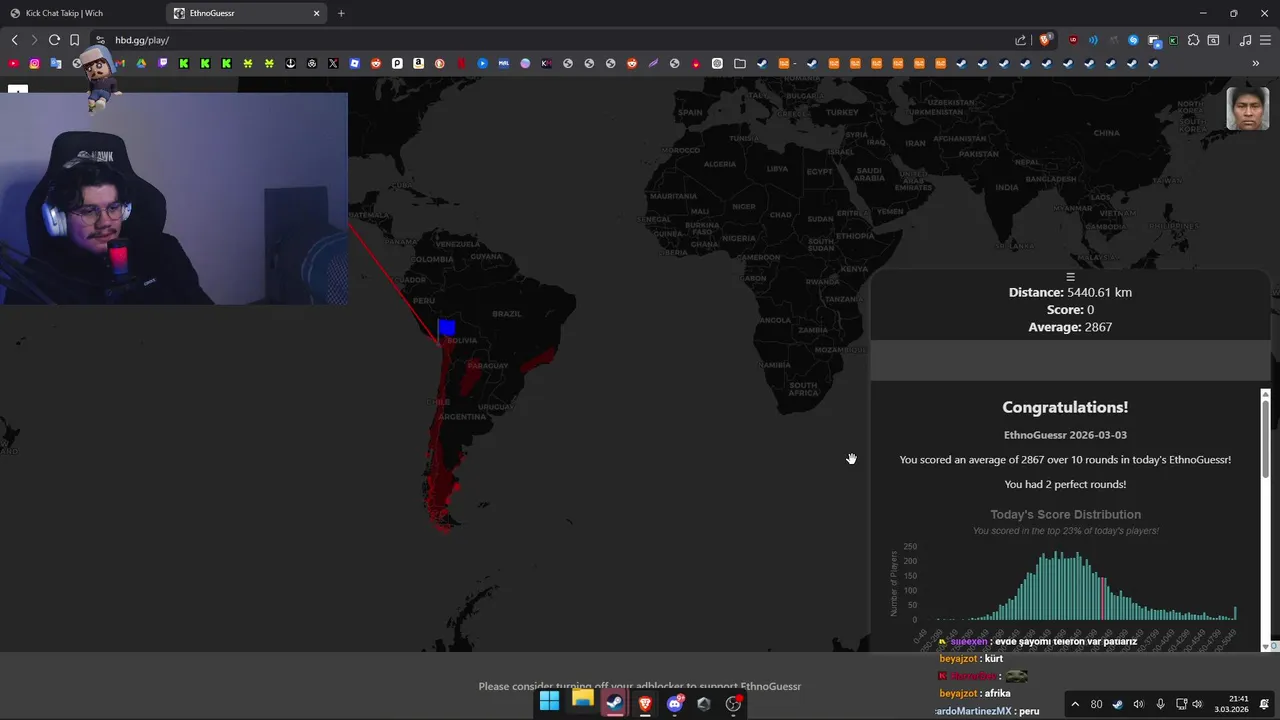Click the Argentina label on the map
Viewport: 1280px width, 720px height.
coord(463,416)
